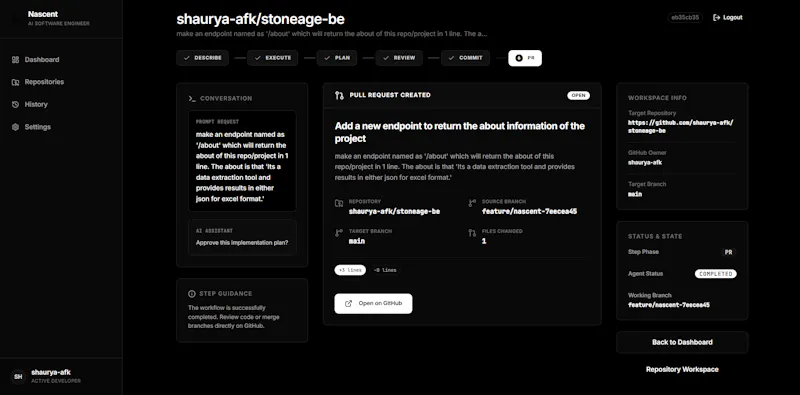
Task: Open the pull request on GitHub
Action: 373,304
